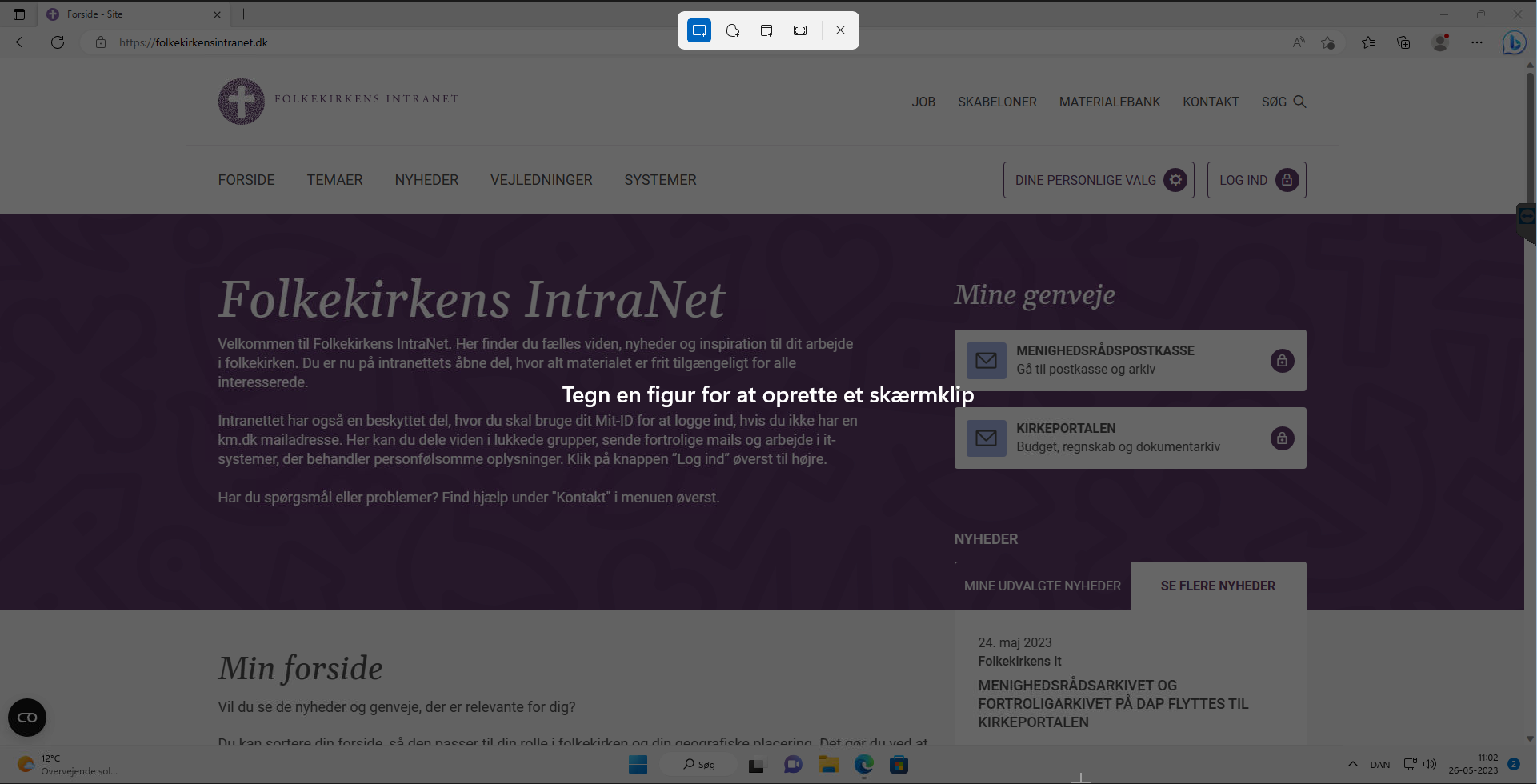Screen dimensions: 1537x784
Task: Close the snipping toolbar
Action: (x=840, y=30)
